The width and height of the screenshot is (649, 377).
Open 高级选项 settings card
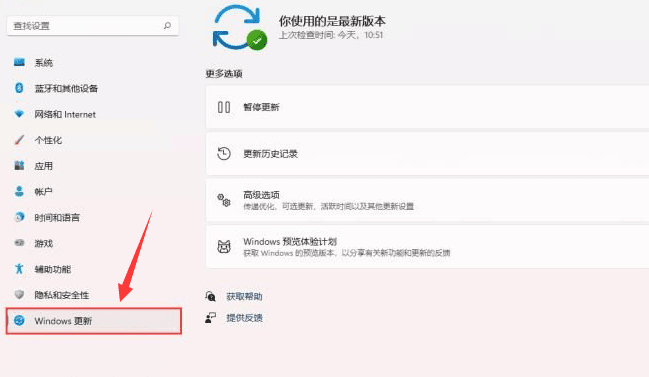click(x=428, y=200)
